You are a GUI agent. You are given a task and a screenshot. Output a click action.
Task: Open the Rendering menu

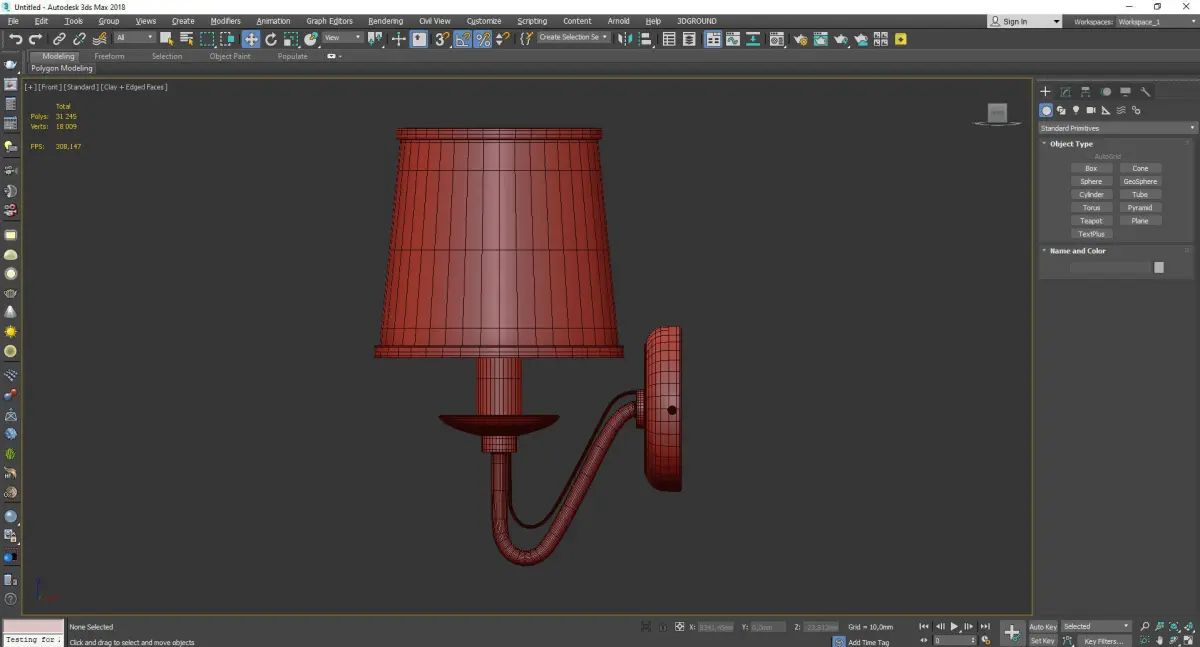pos(385,21)
